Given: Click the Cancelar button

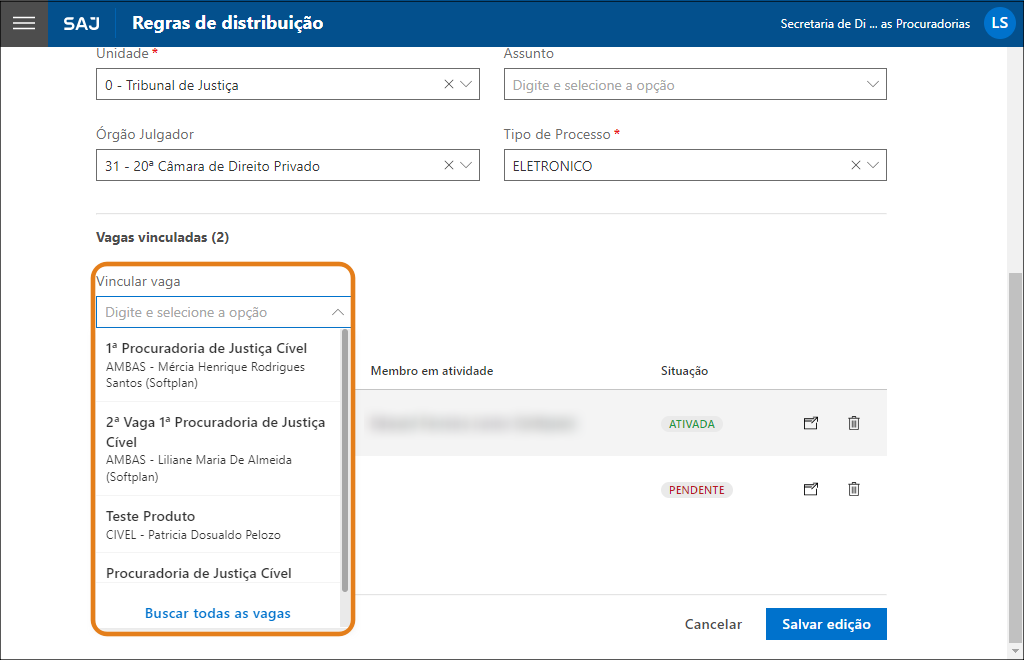Looking at the screenshot, I should pos(713,624).
